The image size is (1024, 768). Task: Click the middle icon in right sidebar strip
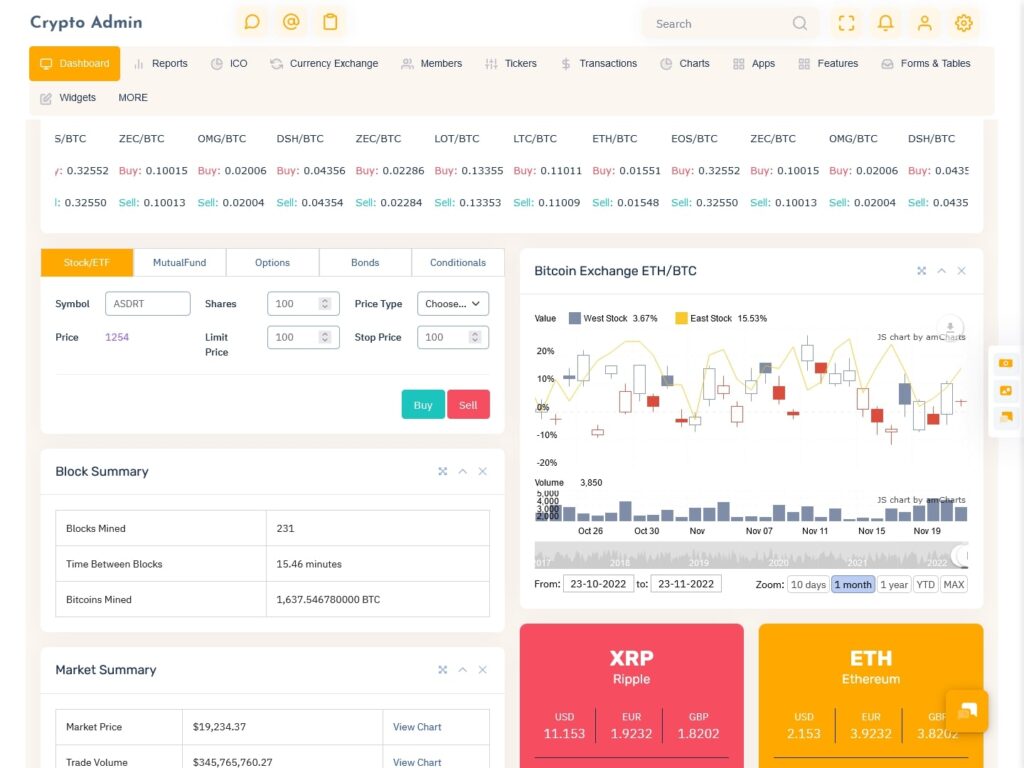(1006, 391)
